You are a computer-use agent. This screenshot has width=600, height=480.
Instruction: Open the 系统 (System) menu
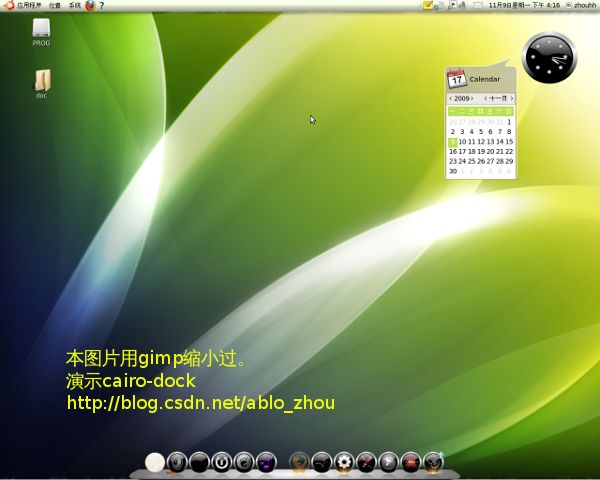[75, 5]
